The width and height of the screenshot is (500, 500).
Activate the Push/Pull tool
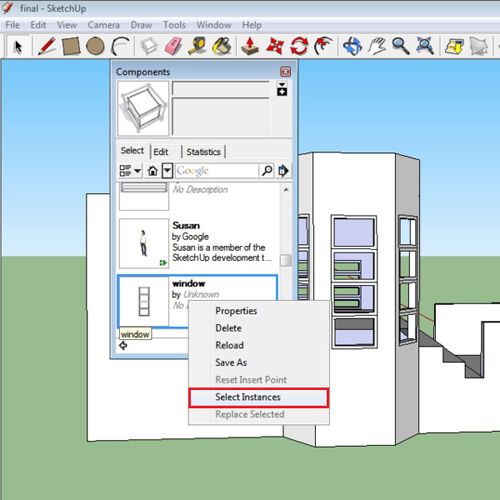click(250, 46)
